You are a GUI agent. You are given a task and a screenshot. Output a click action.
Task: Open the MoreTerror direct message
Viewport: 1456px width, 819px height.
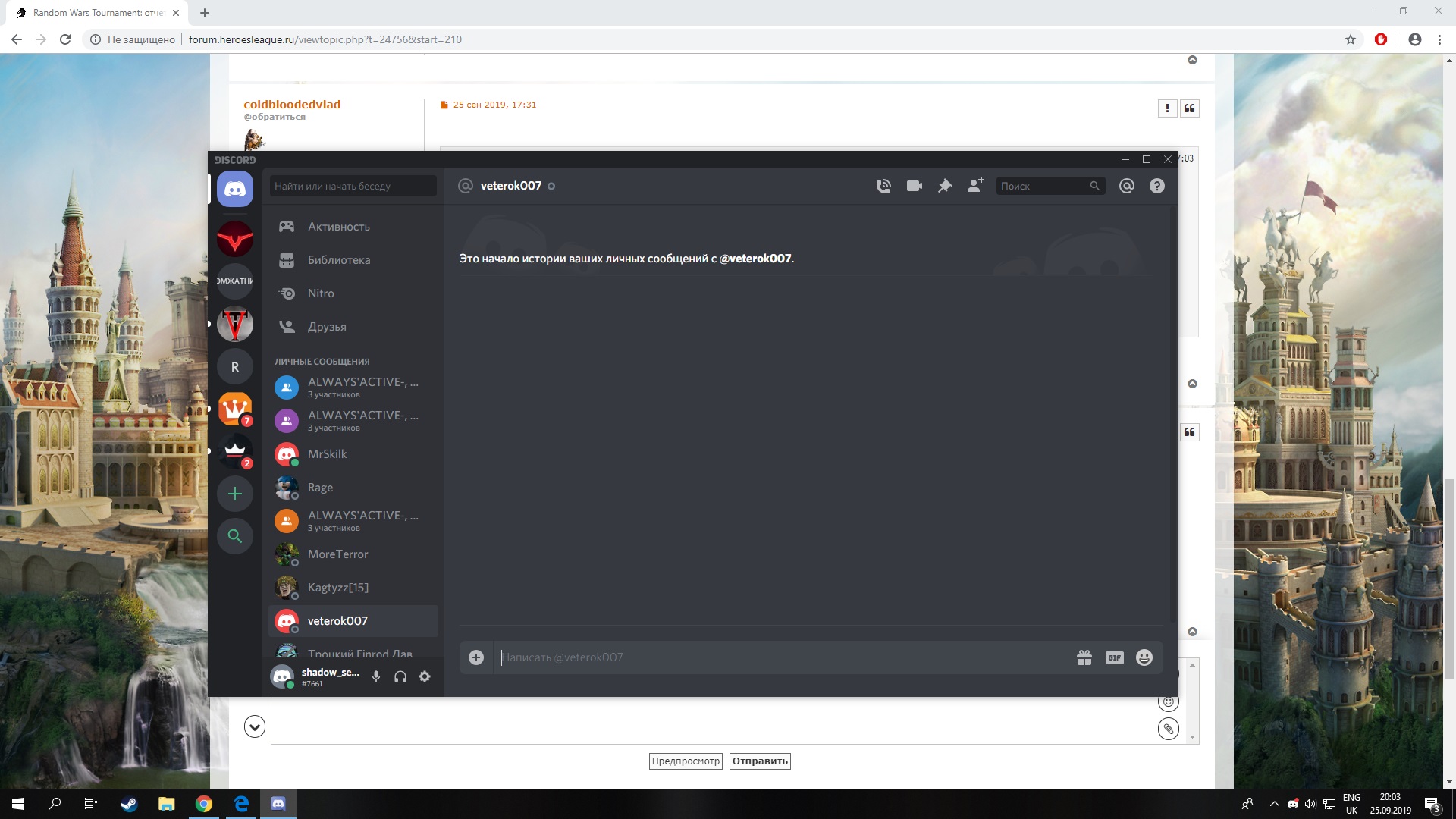[353, 554]
